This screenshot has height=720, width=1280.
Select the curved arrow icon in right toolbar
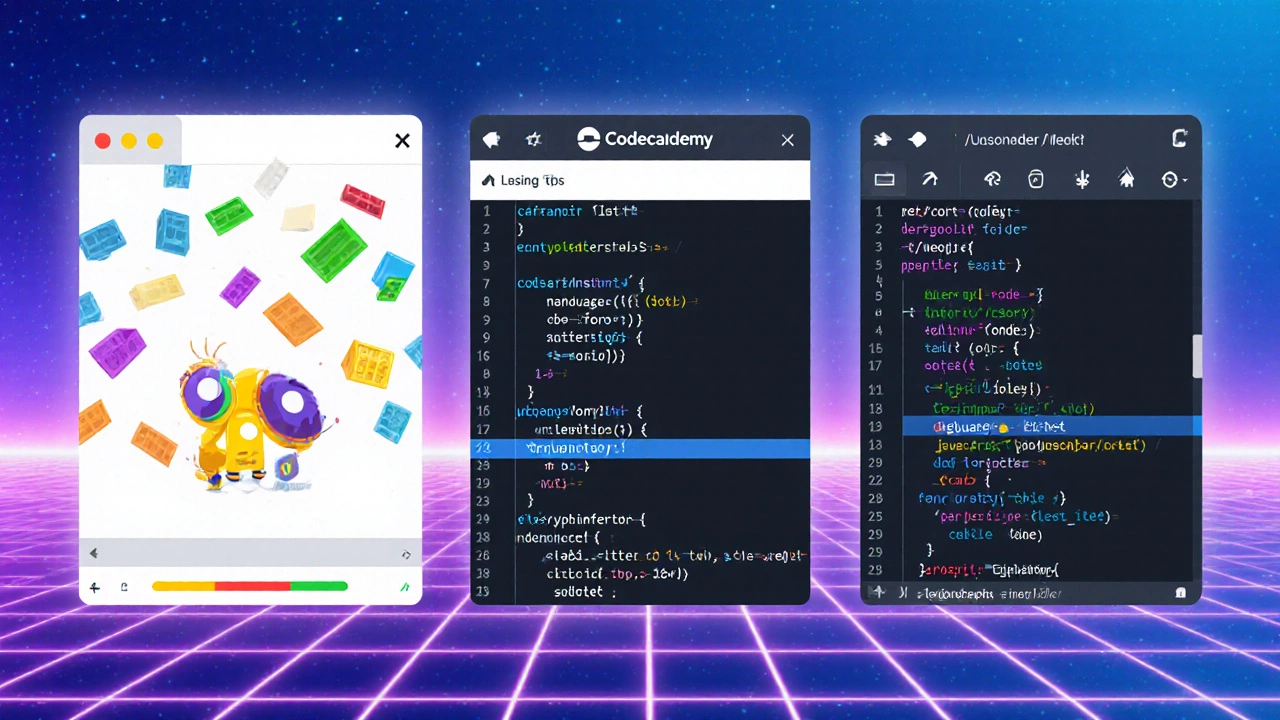(x=930, y=180)
